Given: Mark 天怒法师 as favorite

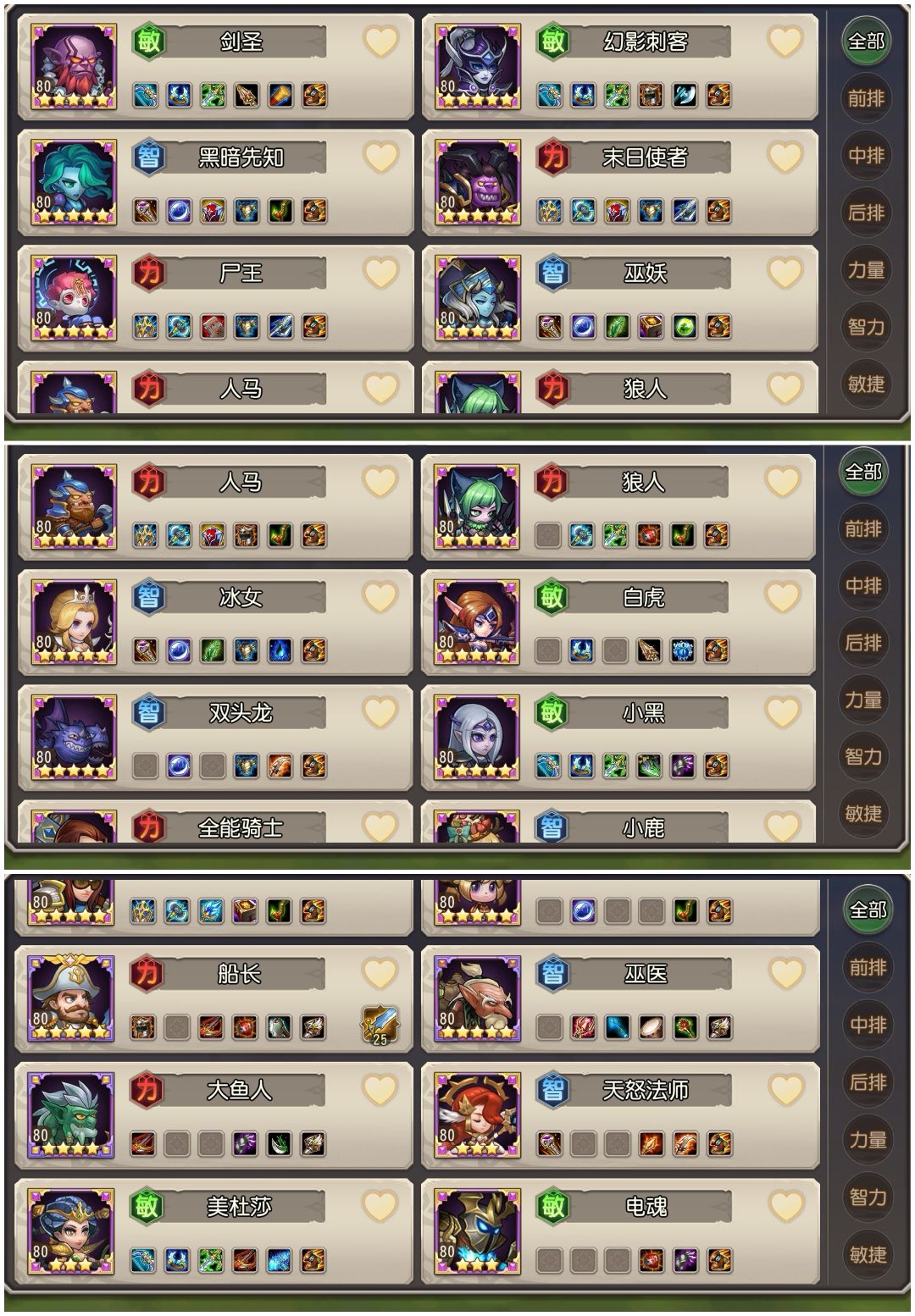Looking at the screenshot, I should 785,1089.
